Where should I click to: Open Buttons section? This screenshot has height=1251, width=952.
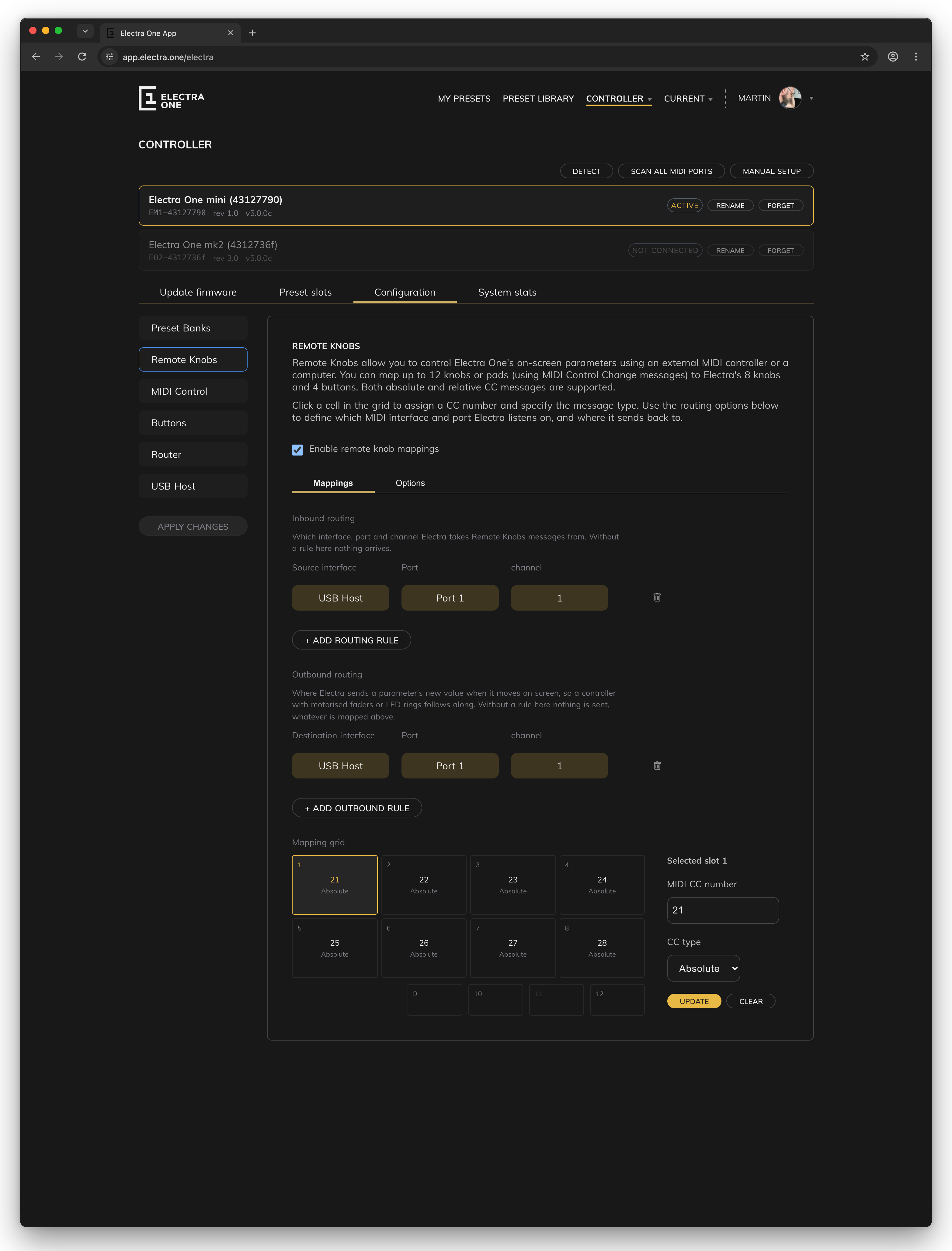coord(193,423)
